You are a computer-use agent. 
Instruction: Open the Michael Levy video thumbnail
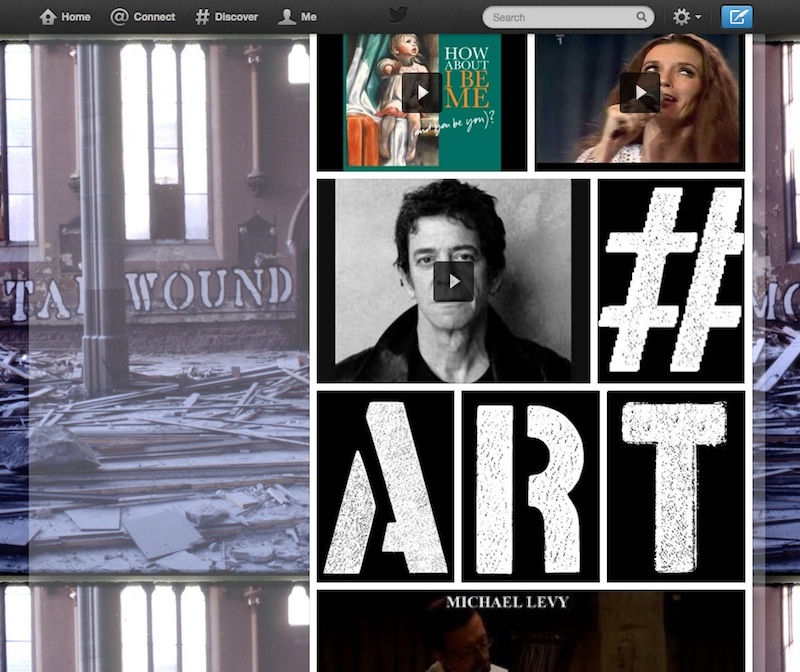(531, 631)
